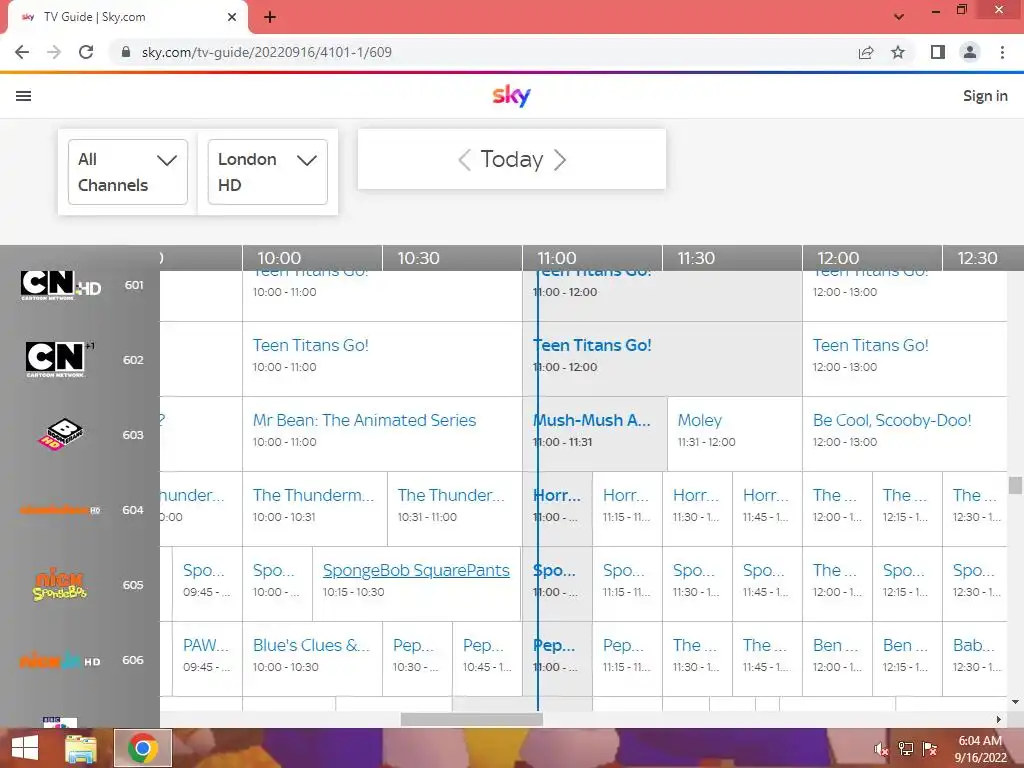Image resolution: width=1024 pixels, height=768 pixels.
Task: Select Boomerang HD channel 603 logo
Action: (60, 434)
